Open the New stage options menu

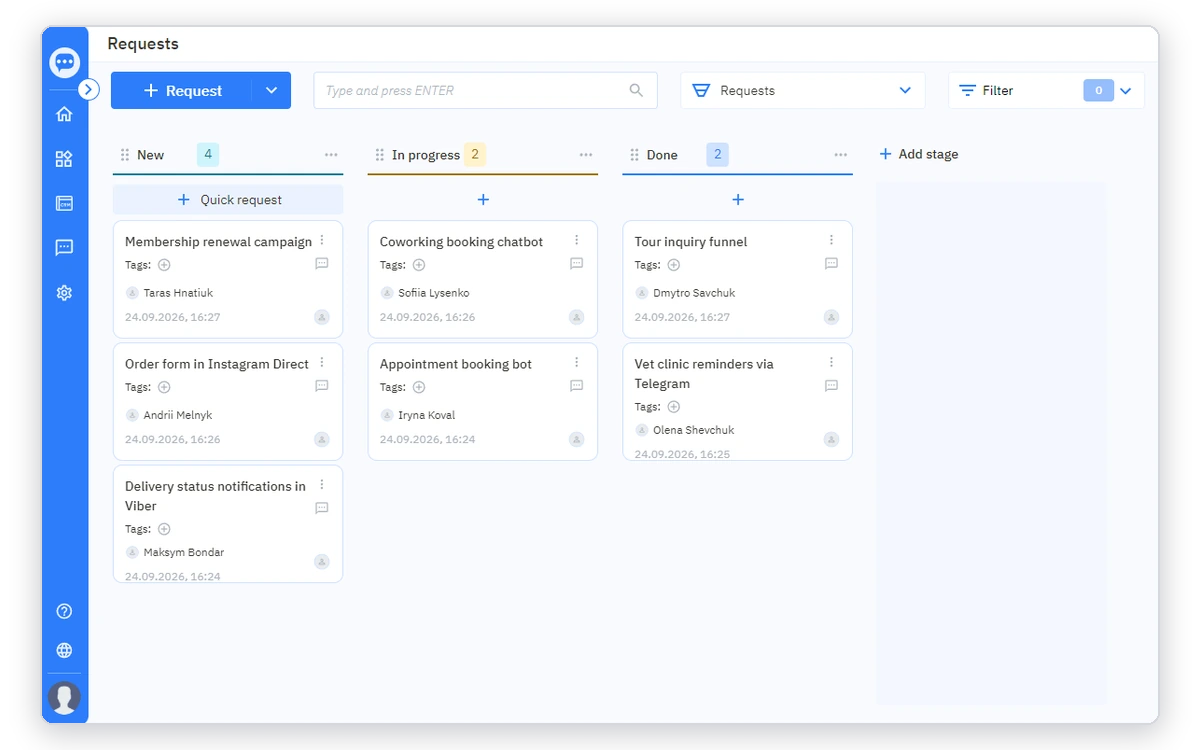point(331,155)
